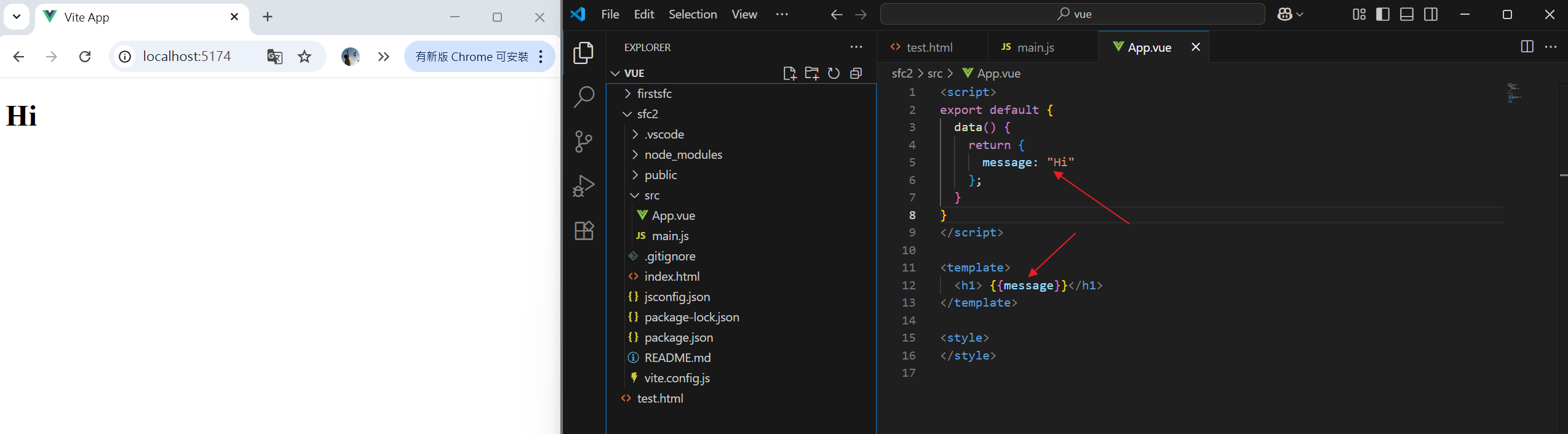This screenshot has width=1568, height=434.
Task: Open the Extensions view icon
Action: pyautogui.click(x=583, y=231)
